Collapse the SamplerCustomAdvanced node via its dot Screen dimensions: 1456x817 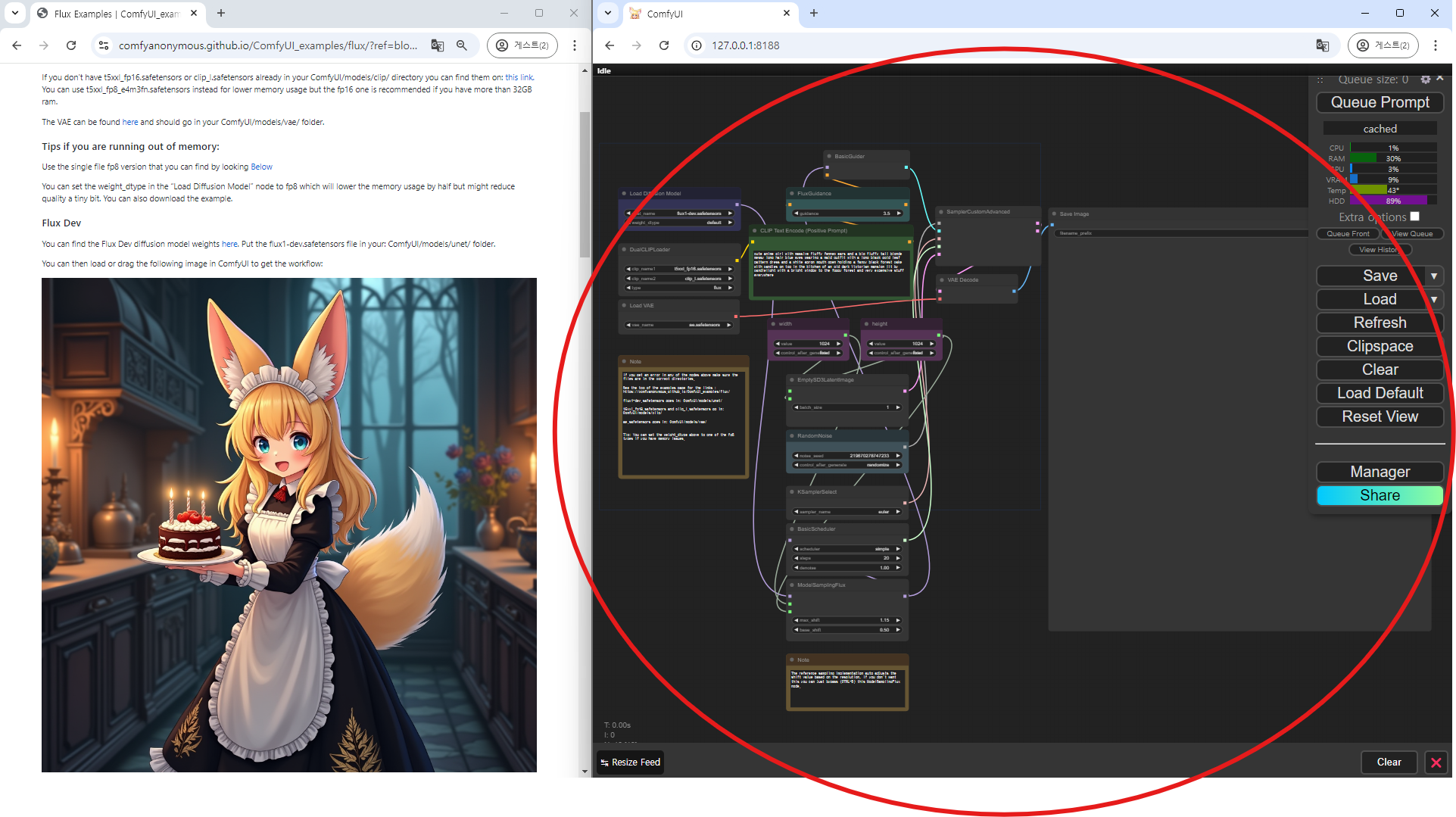click(940, 212)
